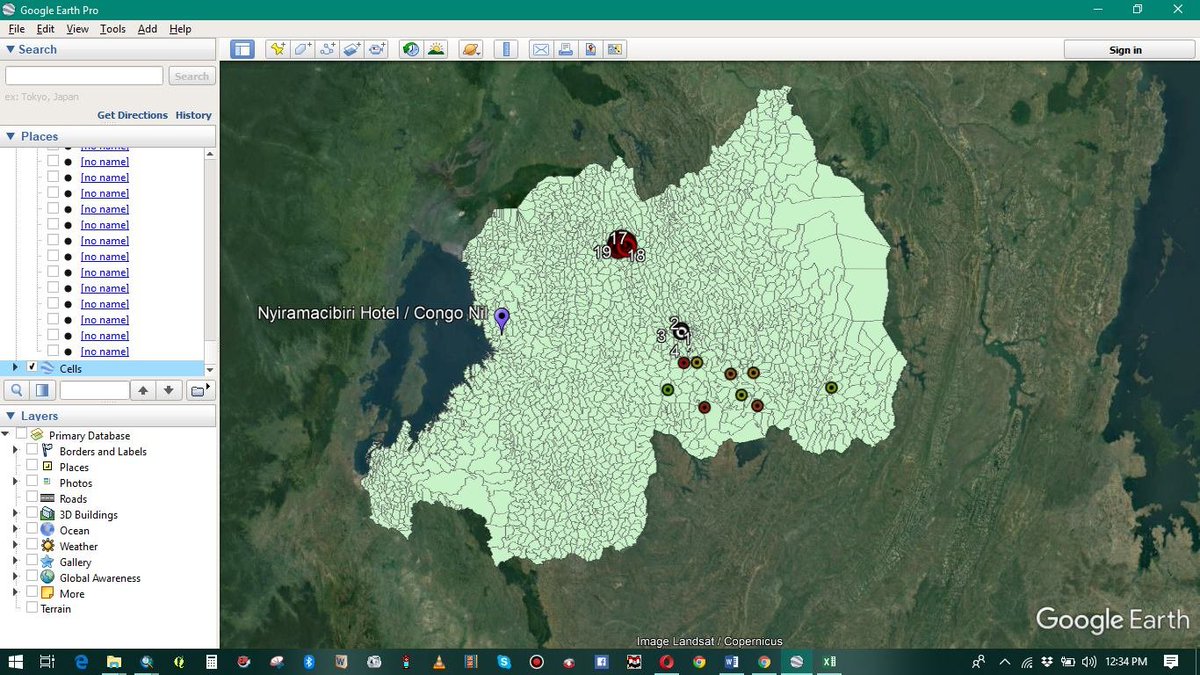Image resolution: width=1200 pixels, height=675 pixels.
Task: Click the Search button
Action: 191,76
